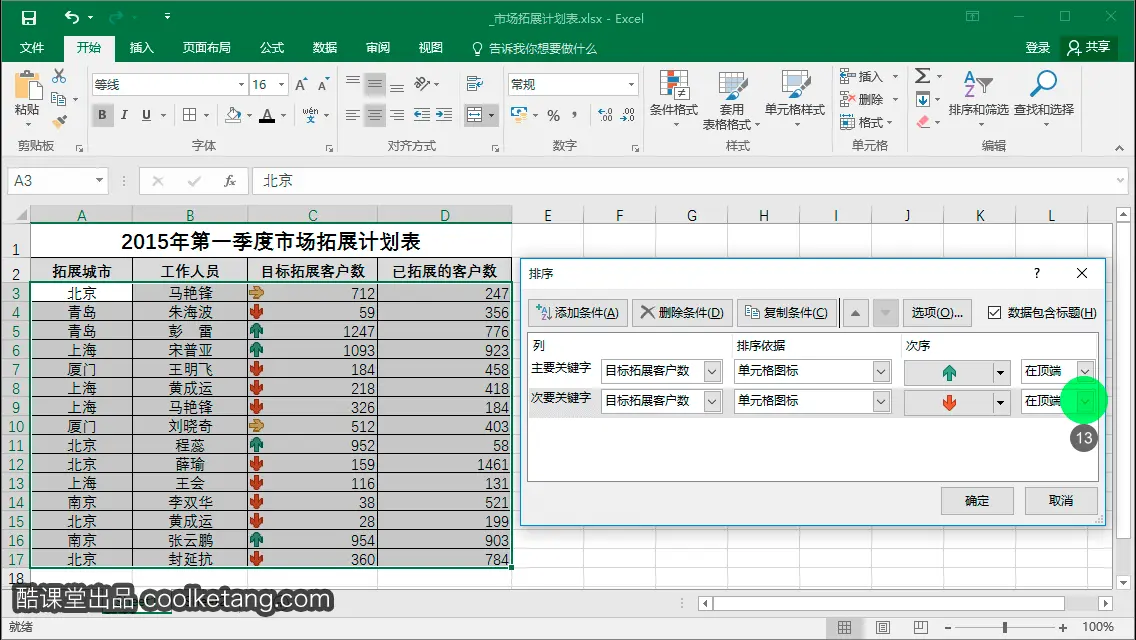Open the number format dropdown 常规
The image size is (1136, 640).
pos(631,85)
